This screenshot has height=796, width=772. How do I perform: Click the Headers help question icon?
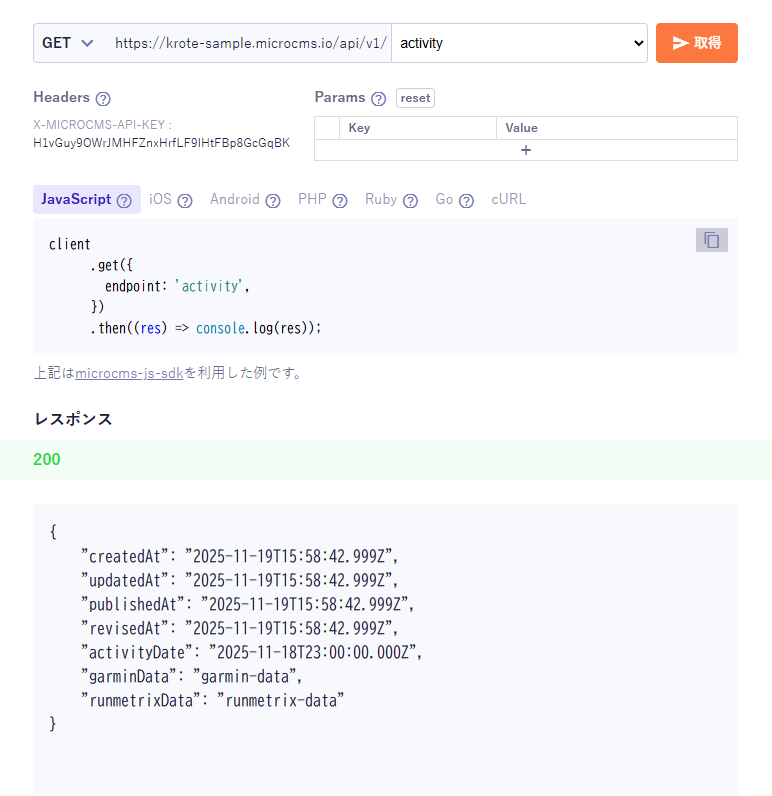point(102,98)
